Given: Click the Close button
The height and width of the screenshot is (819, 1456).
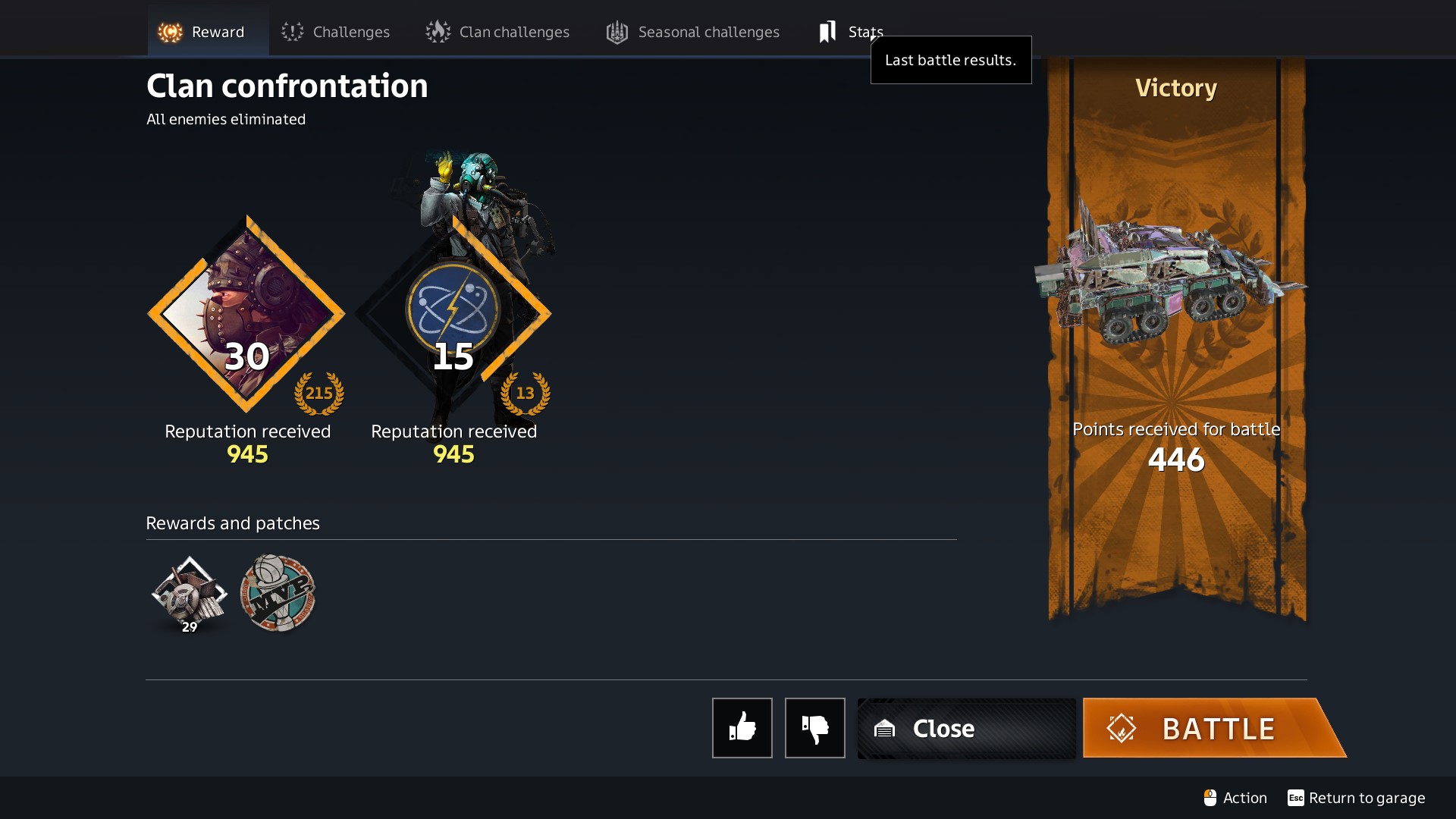Looking at the screenshot, I should click(x=967, y=729).
